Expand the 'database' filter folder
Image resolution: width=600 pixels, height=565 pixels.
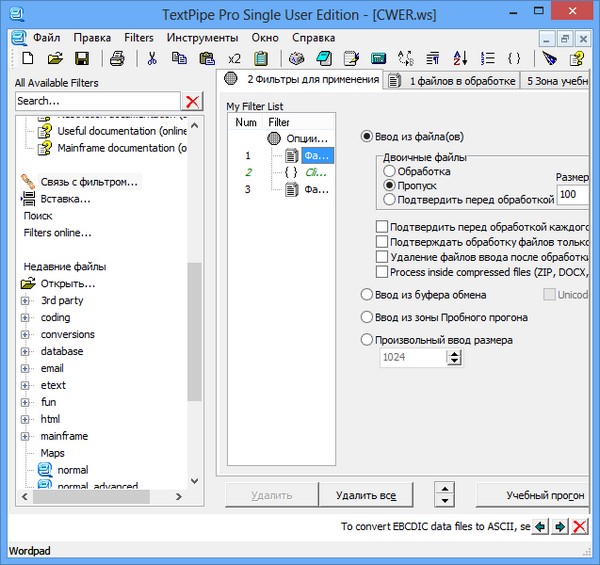[x=26, y=352]
